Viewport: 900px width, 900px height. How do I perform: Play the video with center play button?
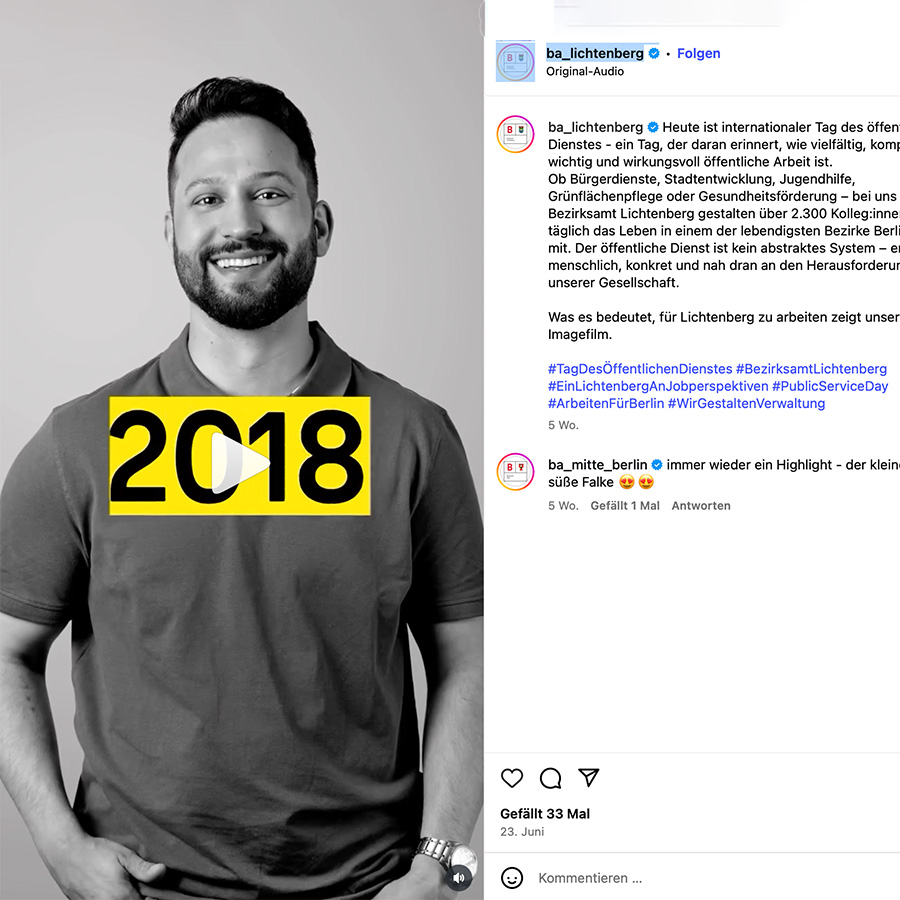pyautogui.click(x=239, y=463)
